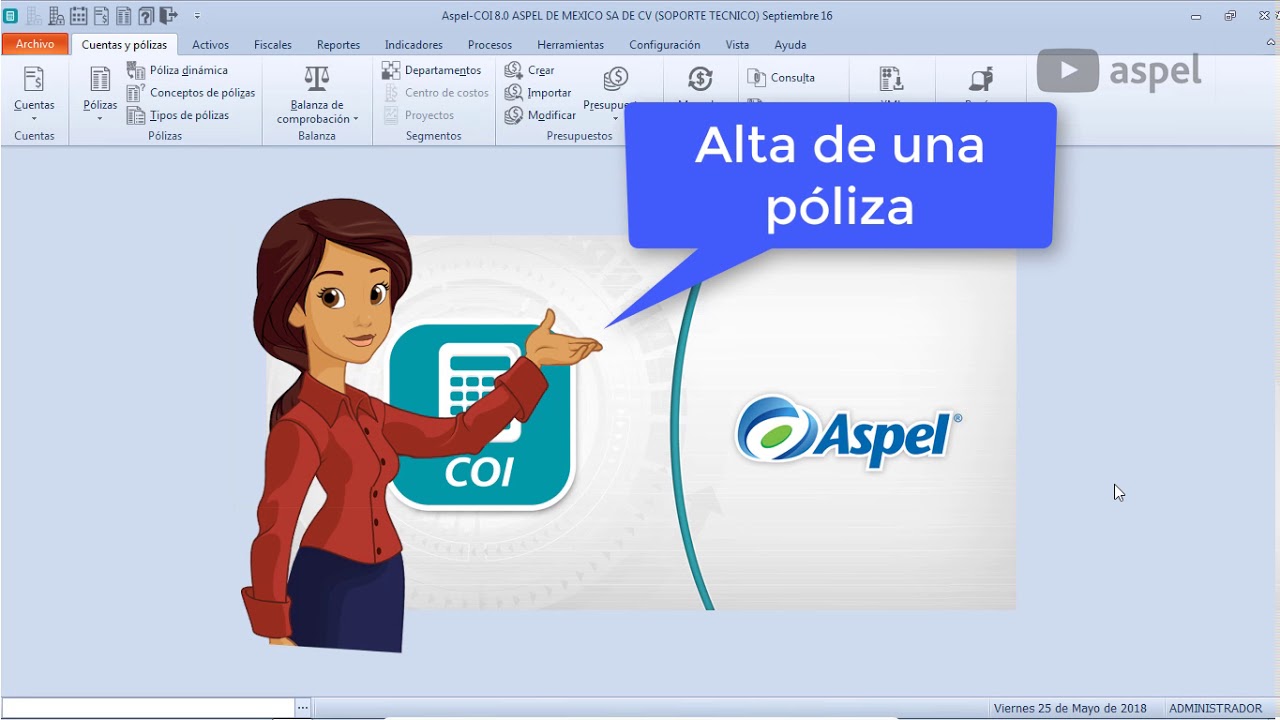Click the date 'Viernes 25 de Mayo de 2018'
The image size is (1280, 720).
[1070, 708]
